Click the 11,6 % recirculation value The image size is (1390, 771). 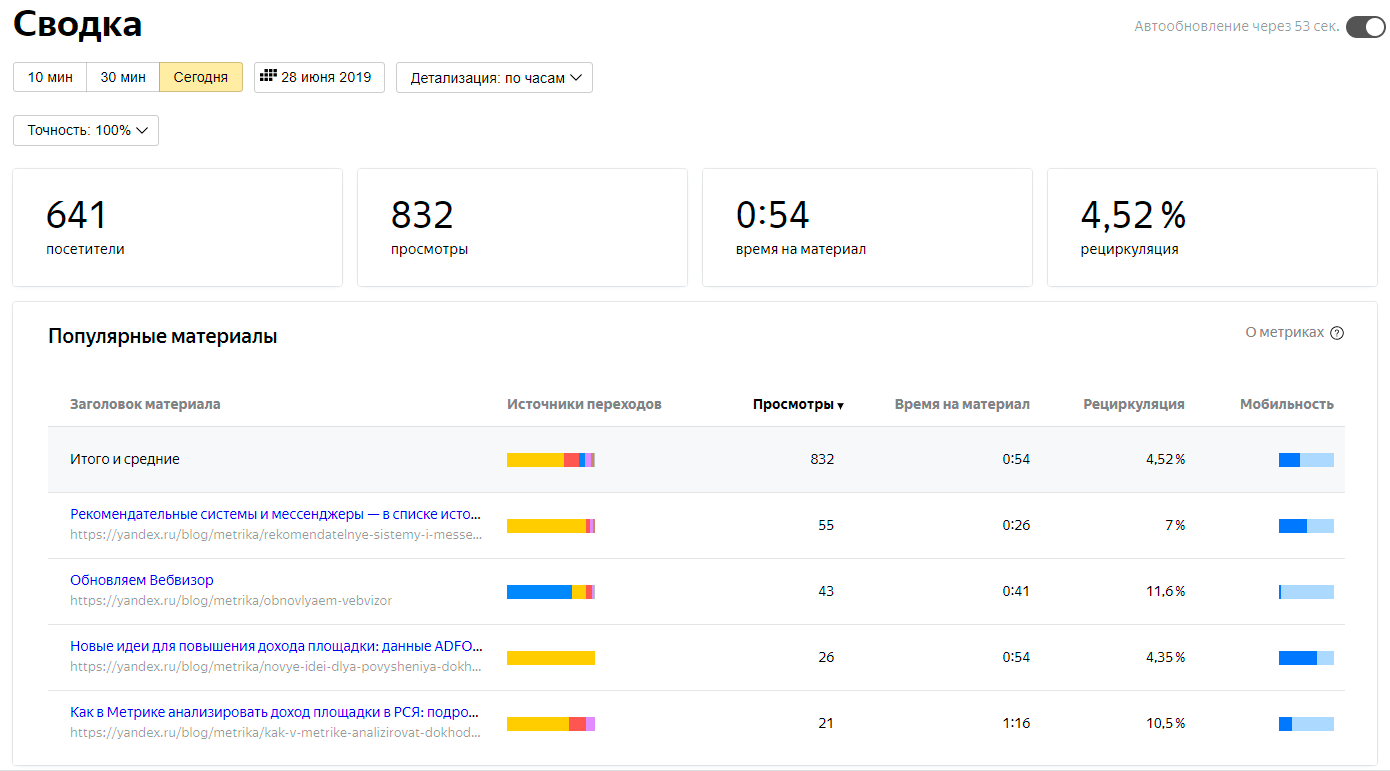(1165, 592)
